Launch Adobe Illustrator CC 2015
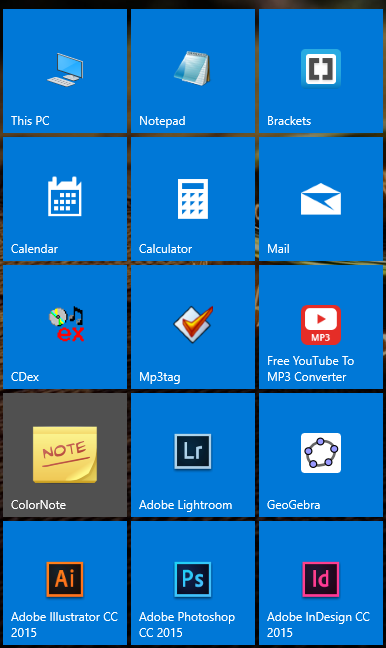 (65, 583)
